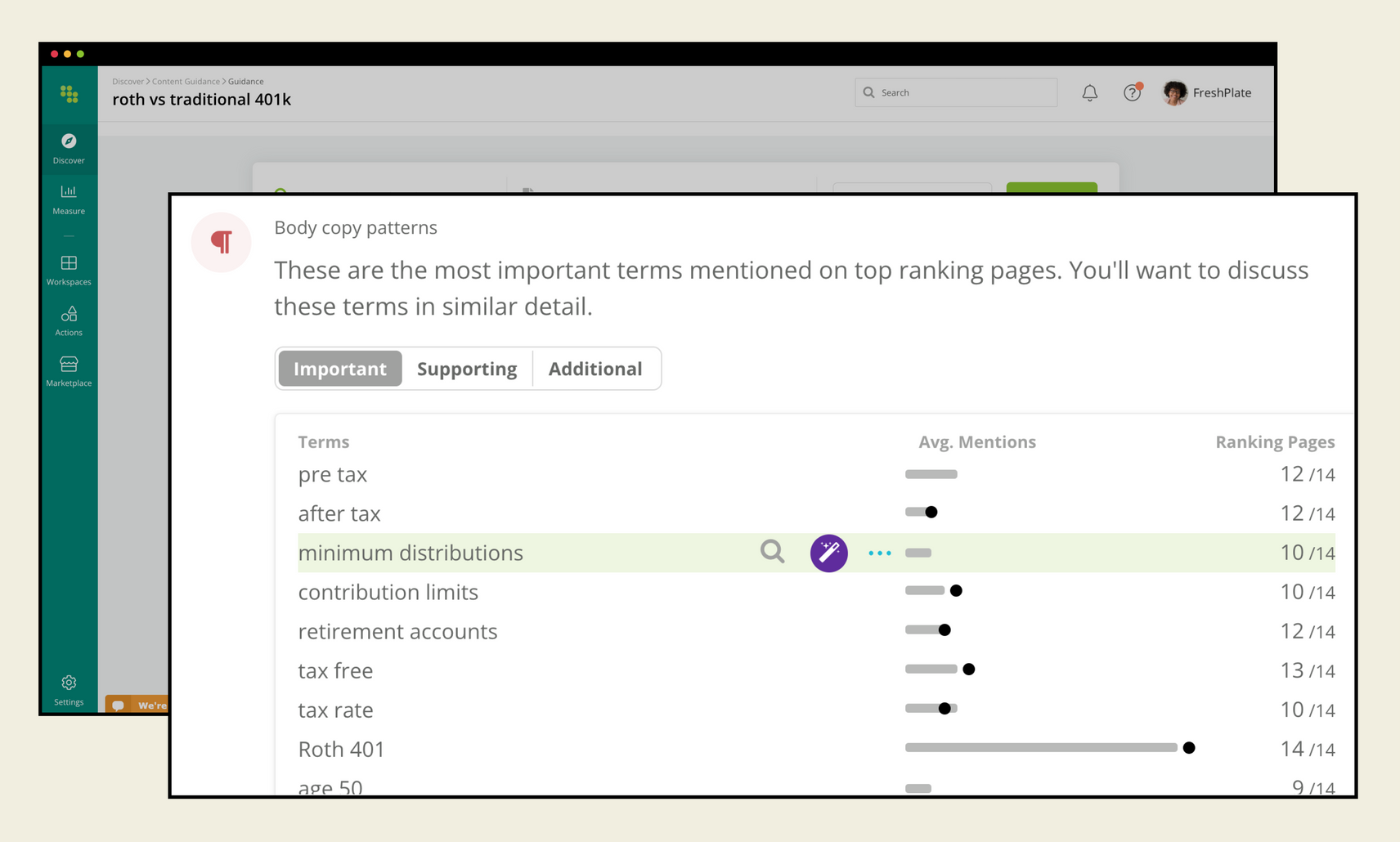The height and width of the screenshot is (842, 1400).
Task: Click the 'pre tax' term
Action: pos(332,474)
